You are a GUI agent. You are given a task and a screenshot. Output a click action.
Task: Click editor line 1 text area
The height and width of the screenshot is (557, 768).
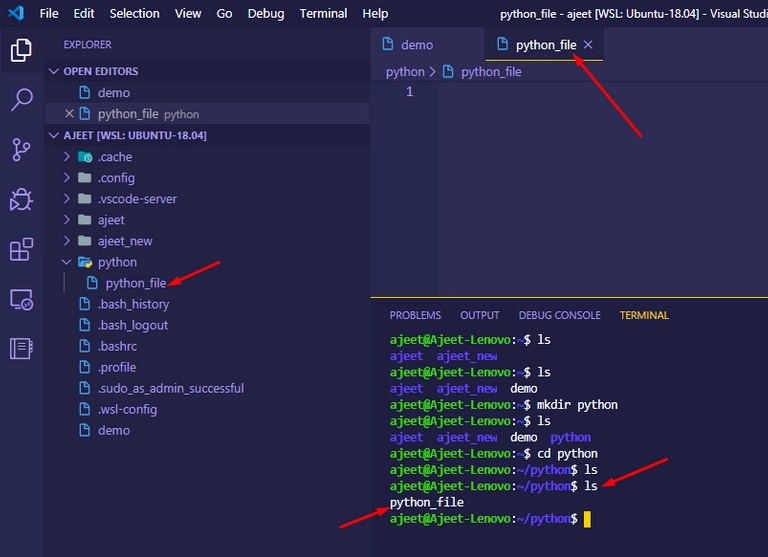pyautogui.click(x=603, y=92)
